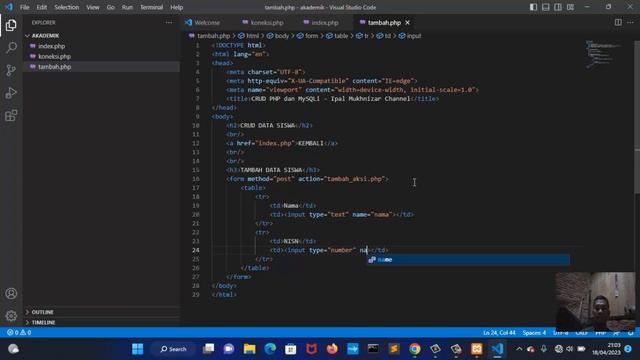Open the Accounts menu icon
Screen dimensions: 640x360
tap(11, 293)
